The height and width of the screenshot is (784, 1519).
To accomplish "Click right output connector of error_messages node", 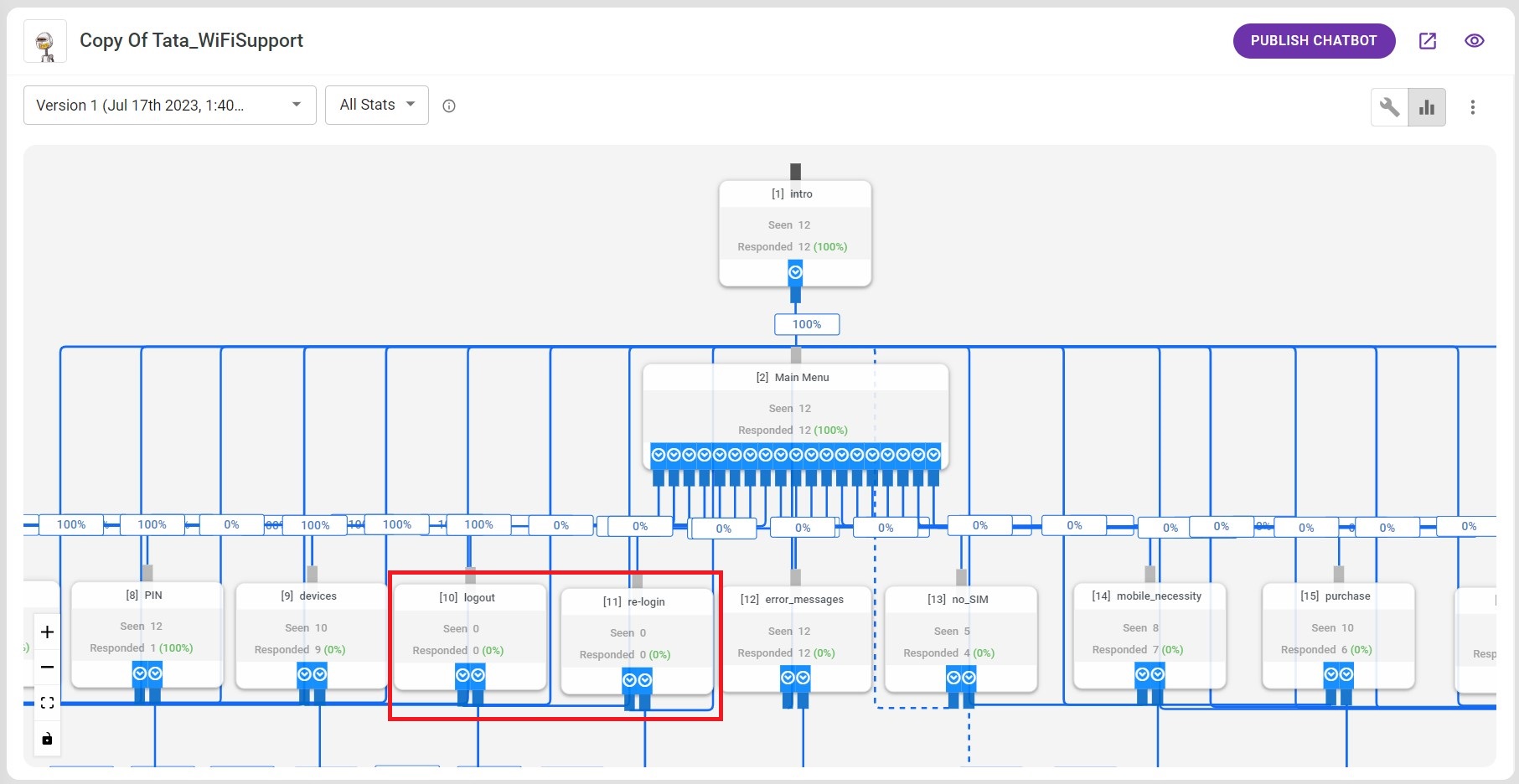I will coord(803,678).
